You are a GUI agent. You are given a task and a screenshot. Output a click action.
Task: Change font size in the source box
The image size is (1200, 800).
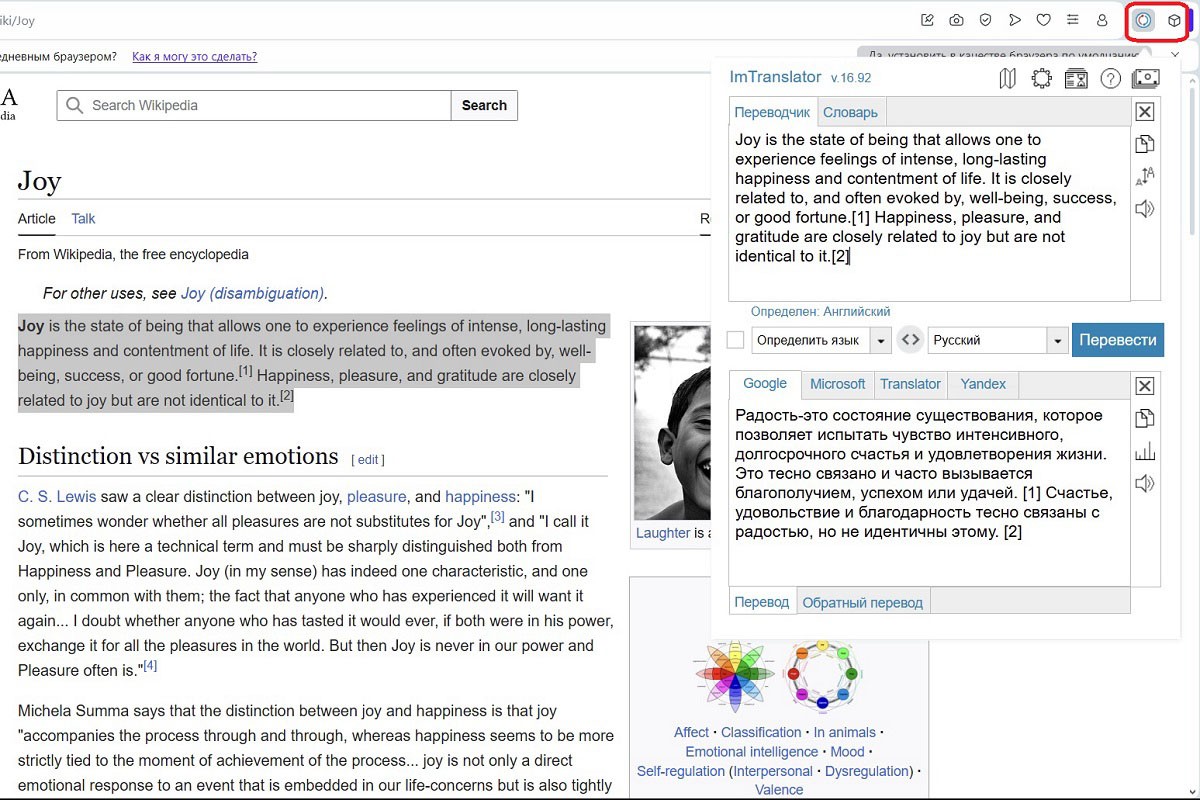(1145, 176)
